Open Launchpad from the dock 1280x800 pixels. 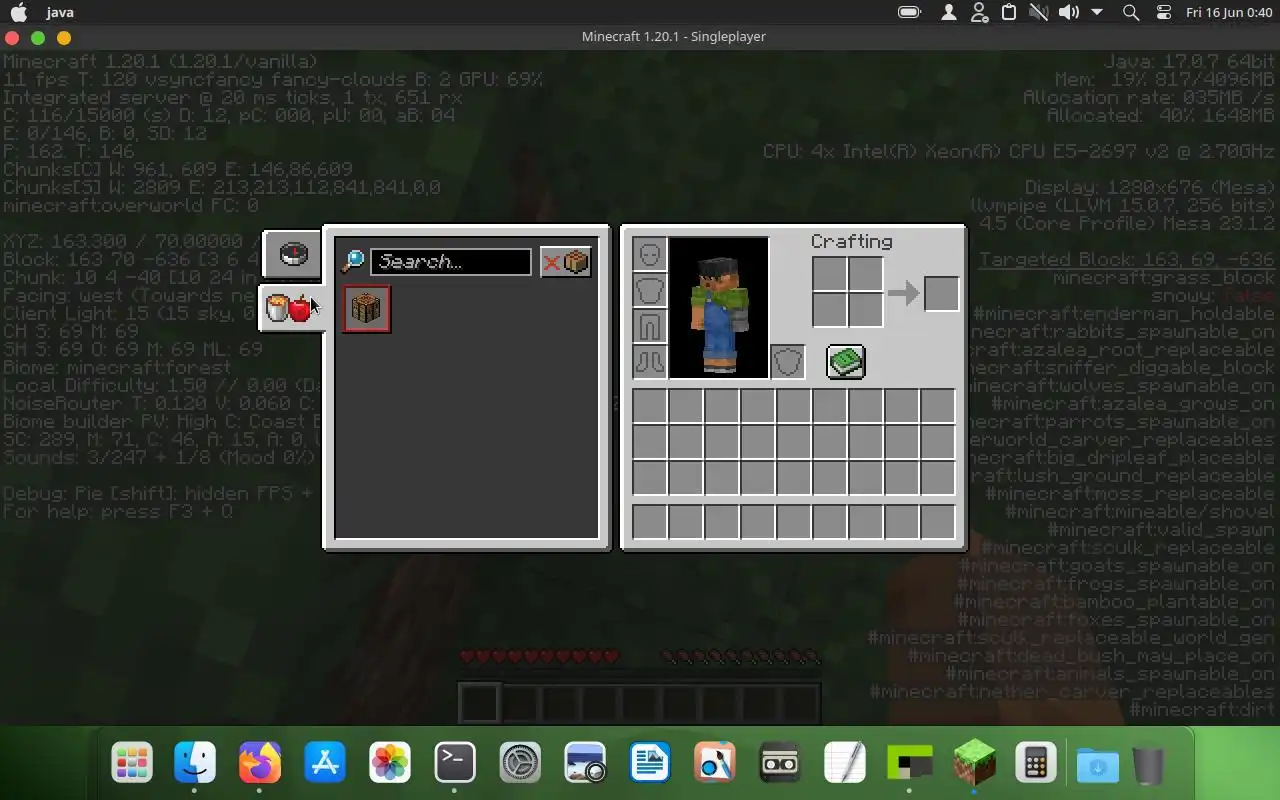[x=132, y=763]
